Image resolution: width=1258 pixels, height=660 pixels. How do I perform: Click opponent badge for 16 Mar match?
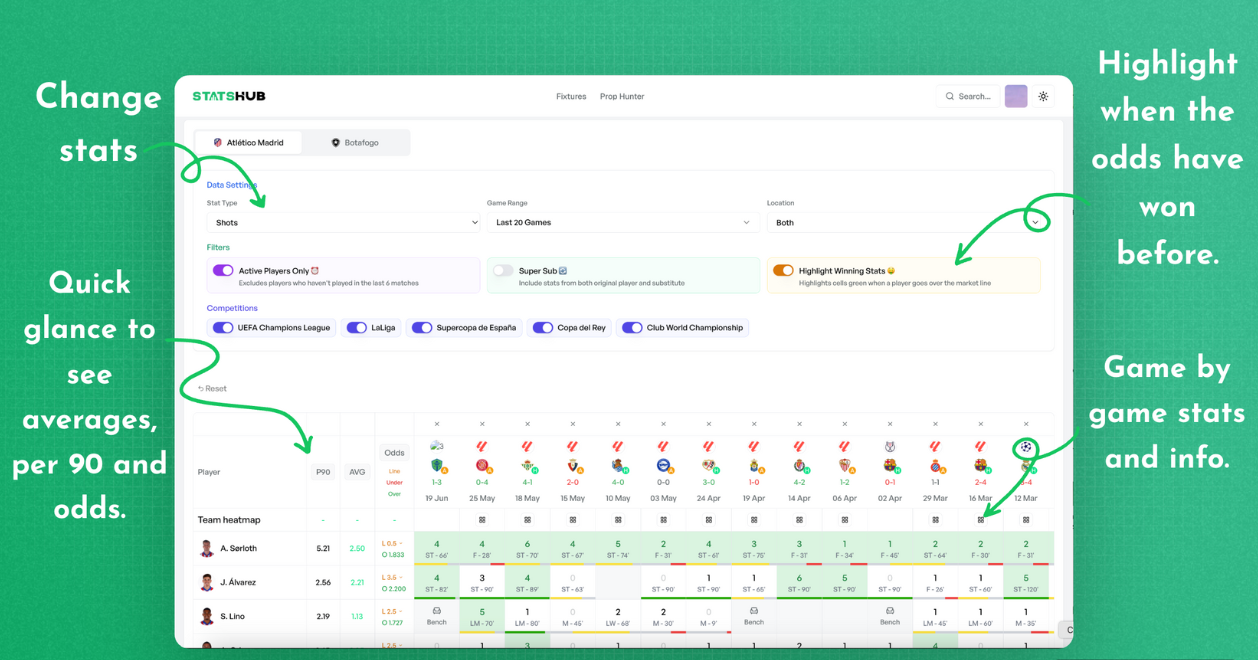[980, 465]
